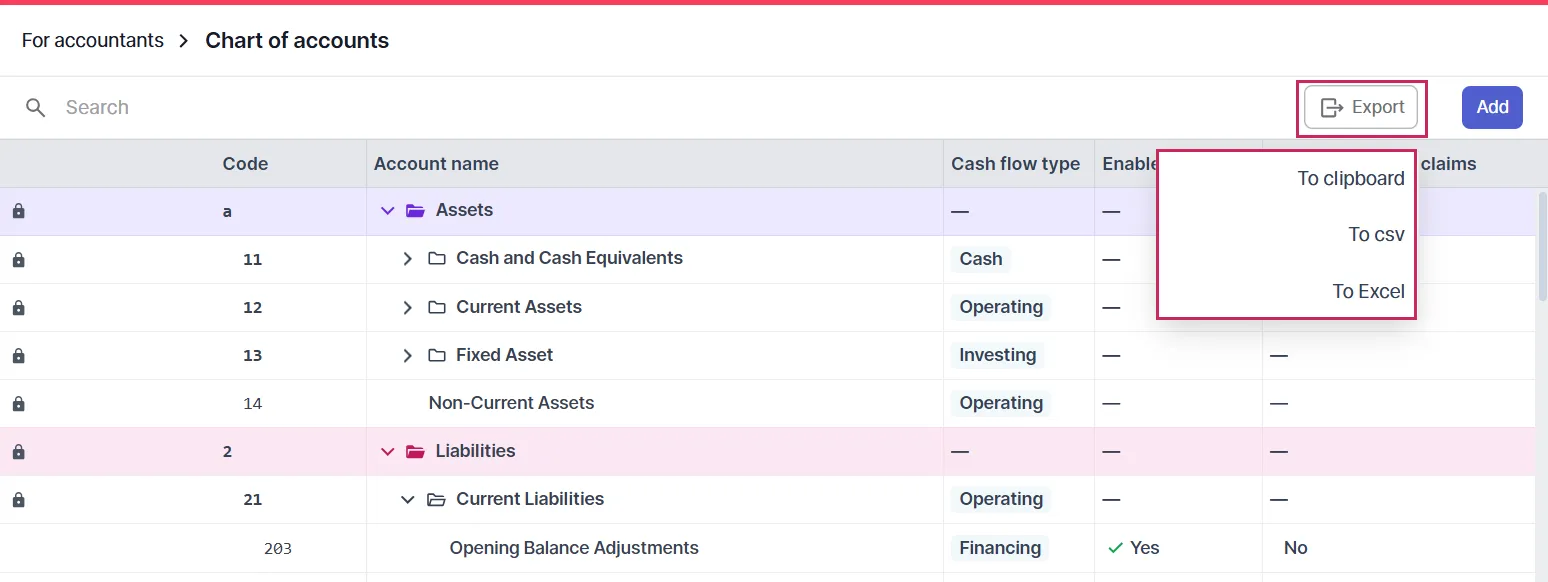The height and width of the screenshot is (582, 1548).
Task: Click the export arrow icon in the Export button
Action: tap(1331, 107)
